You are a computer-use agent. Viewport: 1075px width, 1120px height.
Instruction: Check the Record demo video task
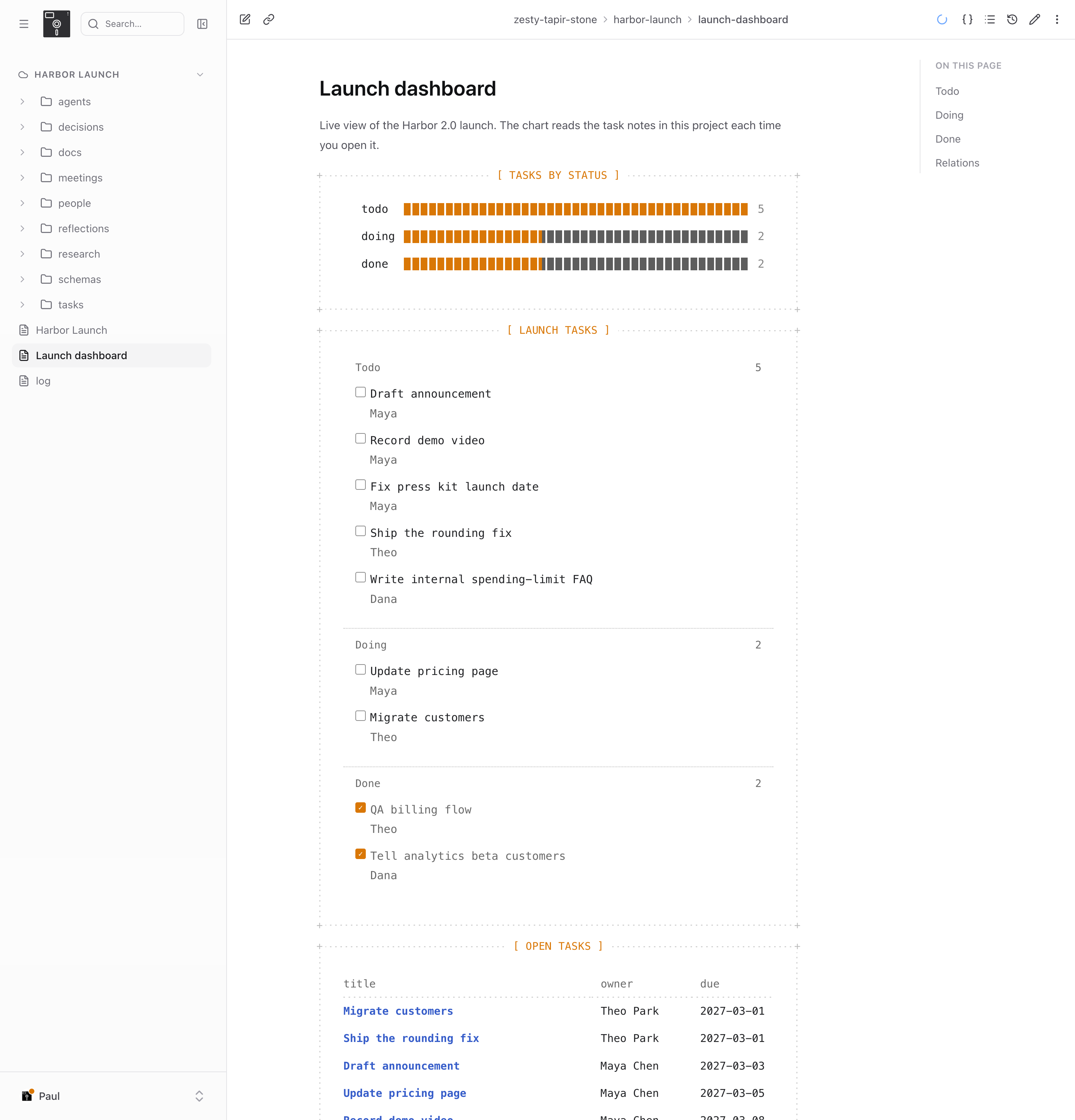(361, 438)
